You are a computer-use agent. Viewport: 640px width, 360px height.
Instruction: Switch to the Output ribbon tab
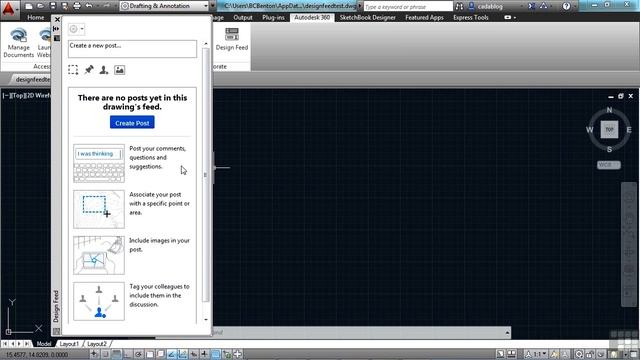243,18
